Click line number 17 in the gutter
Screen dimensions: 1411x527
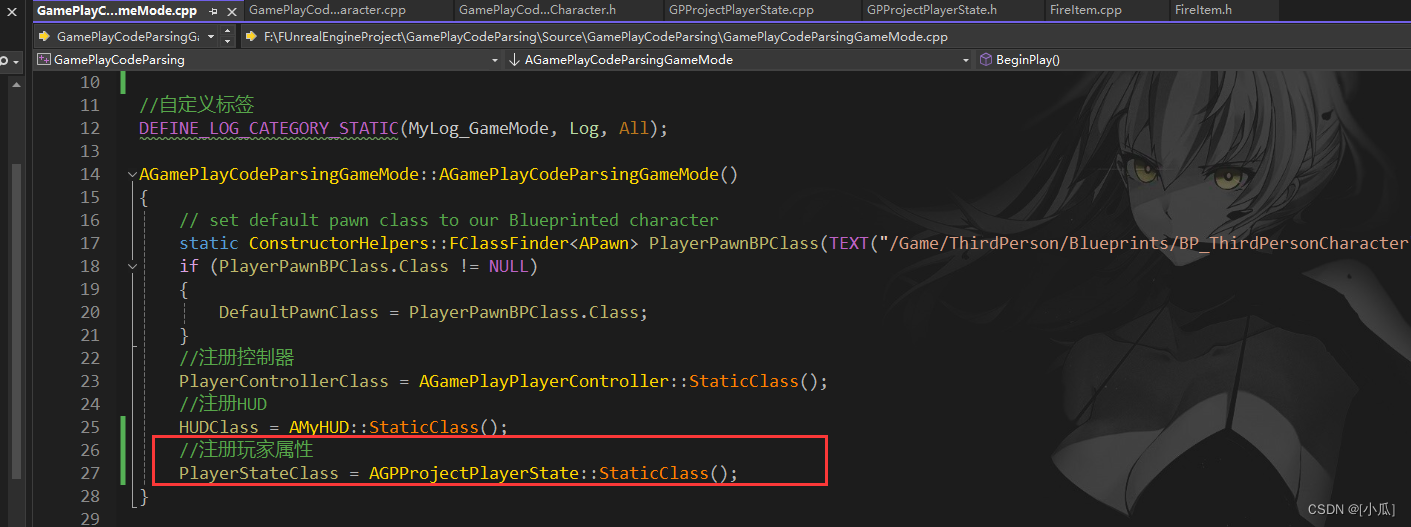90,243
